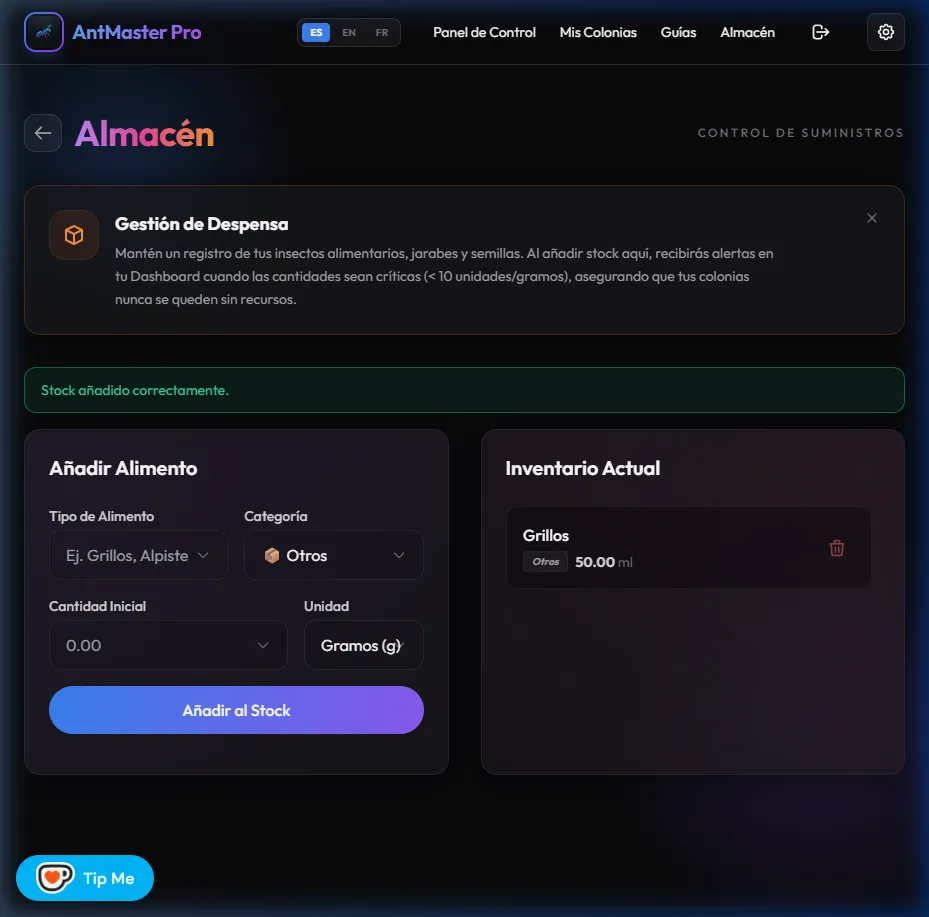Open the Unidad dropdown showing Gramos

pyautogui.click(x=363, y=645)
